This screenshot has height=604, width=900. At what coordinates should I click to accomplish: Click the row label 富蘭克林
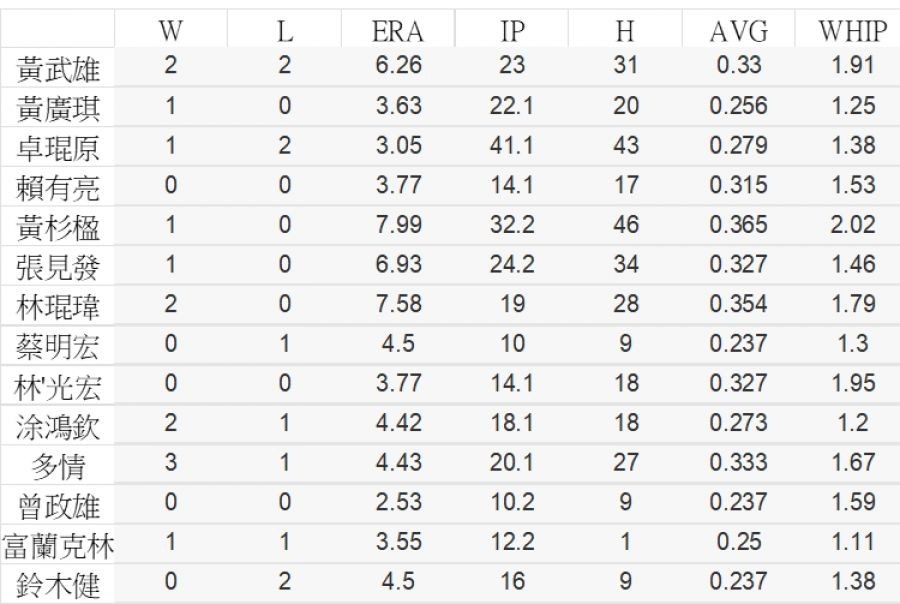click(59, 546)
